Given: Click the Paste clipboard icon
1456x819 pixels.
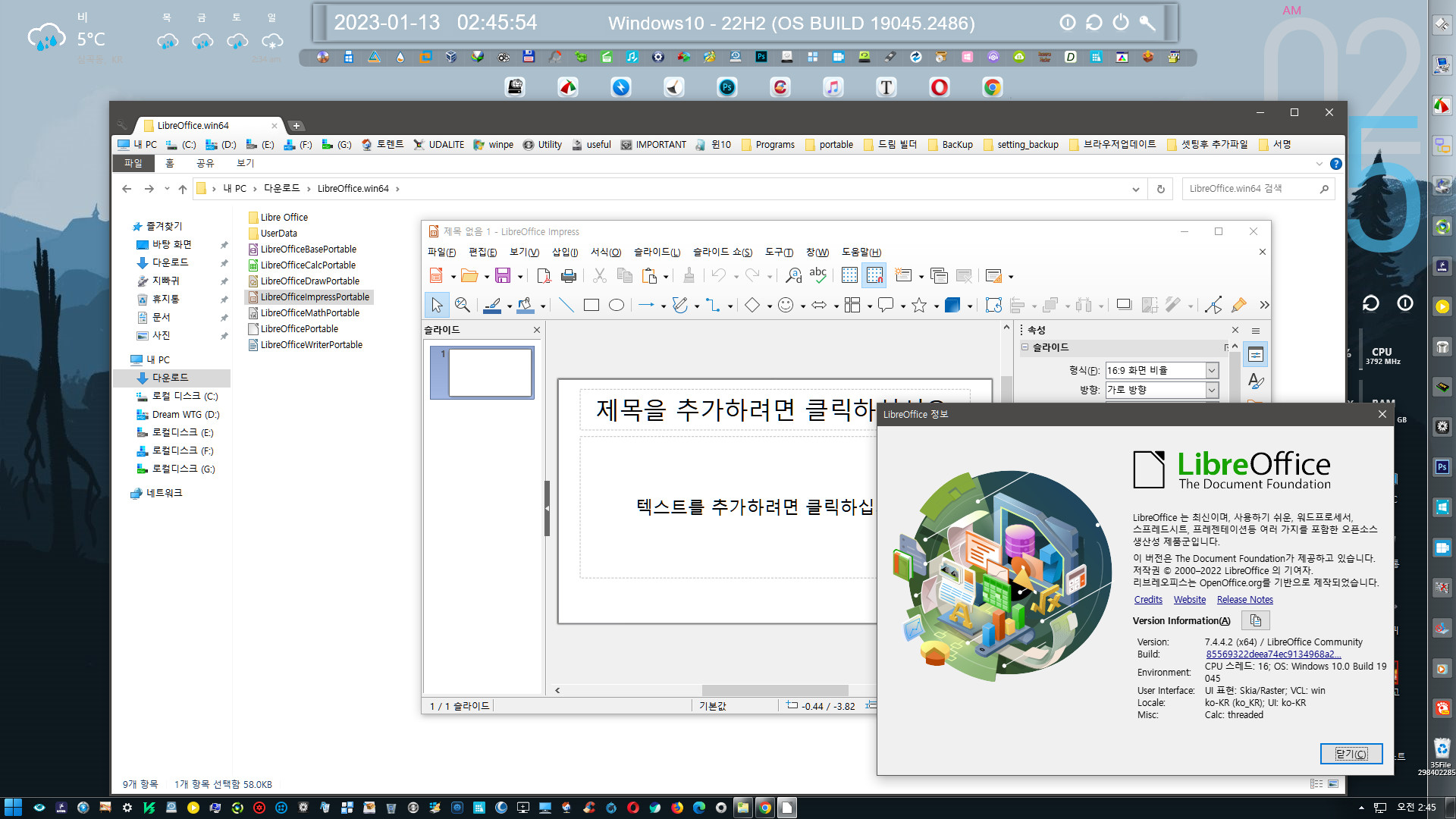Looking at the screenshot, I should click(649, 276).
